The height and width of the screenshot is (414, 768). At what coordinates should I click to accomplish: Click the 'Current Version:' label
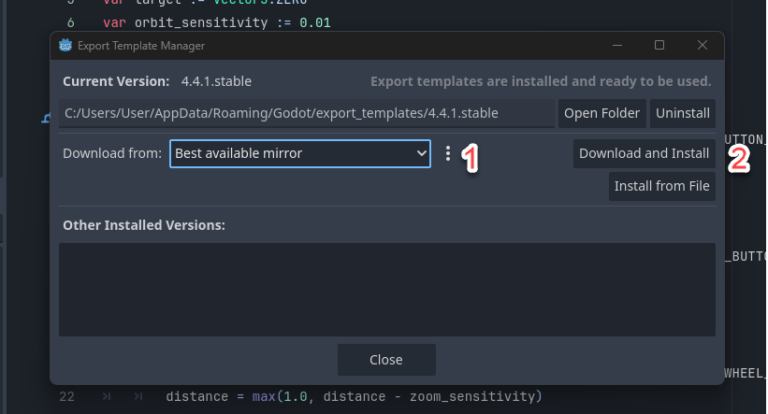[x=116, y=81]
